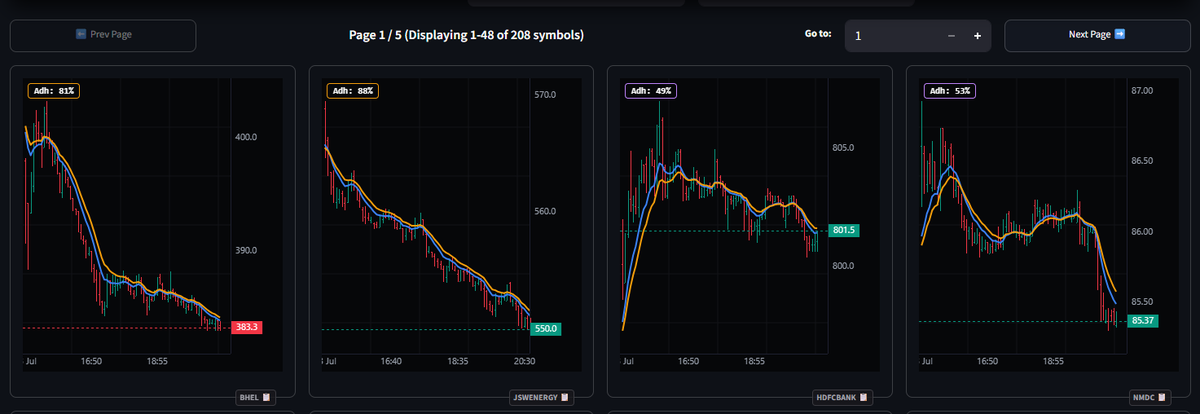The image size is (1200, 414).
Task: Click the 560.0 axis label on JSWENERGY chart
Action: point(546,211)
